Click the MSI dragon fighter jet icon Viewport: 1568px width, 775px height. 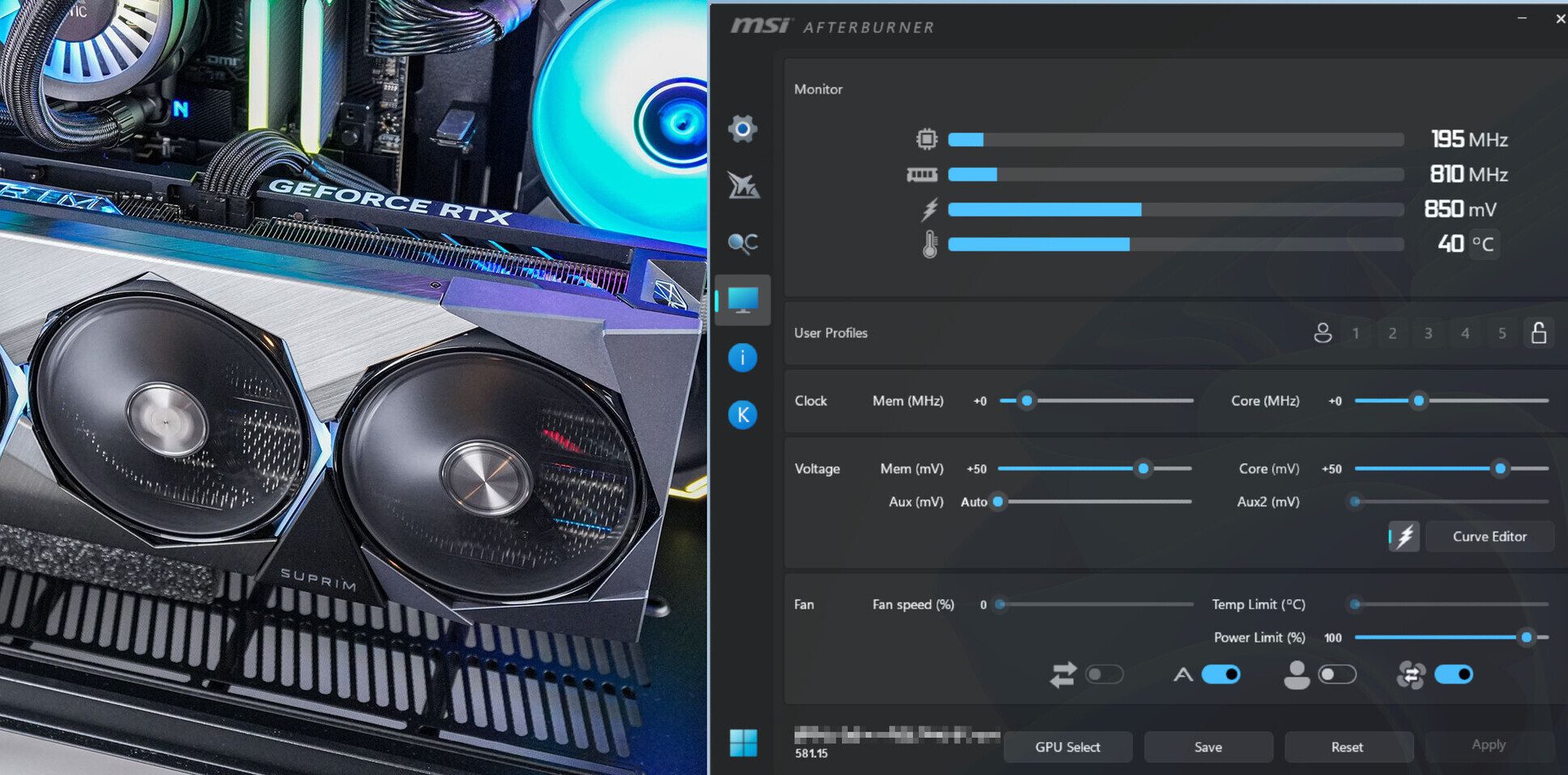point(742,186)
